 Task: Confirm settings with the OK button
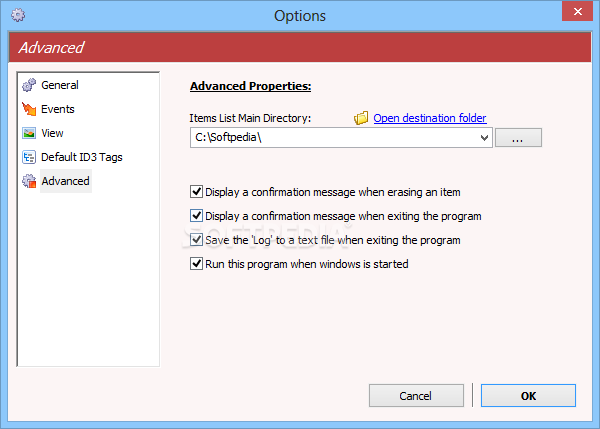click(x=528, y=396)
